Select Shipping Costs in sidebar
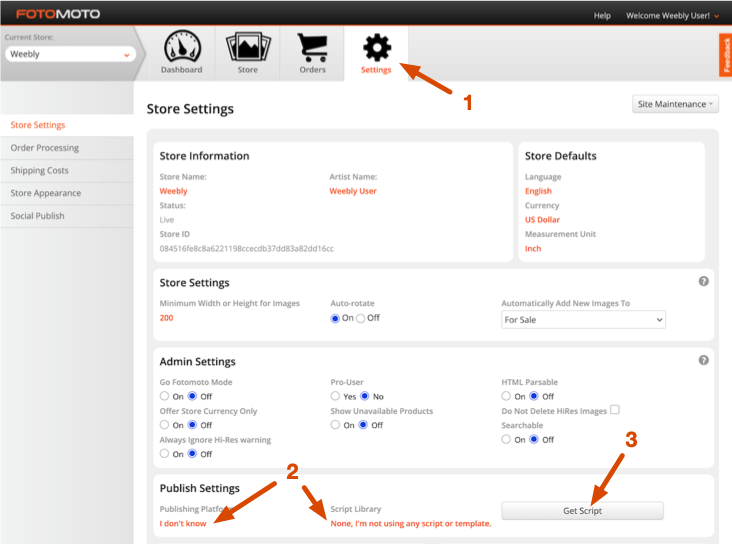Viewport: 732px width, 544px height. 67,170
